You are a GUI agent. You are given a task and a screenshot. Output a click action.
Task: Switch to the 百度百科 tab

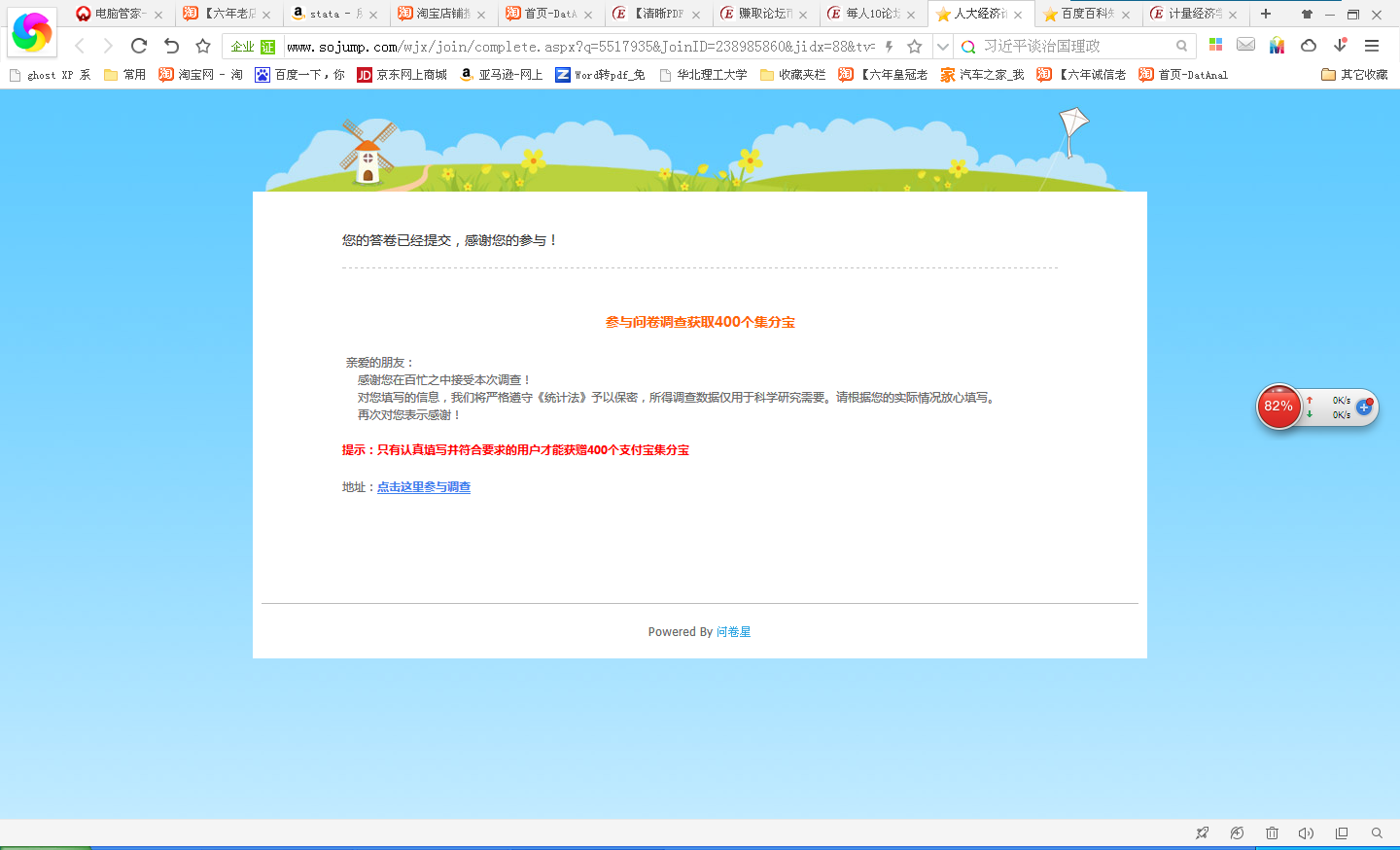[x=1087, y=14]
